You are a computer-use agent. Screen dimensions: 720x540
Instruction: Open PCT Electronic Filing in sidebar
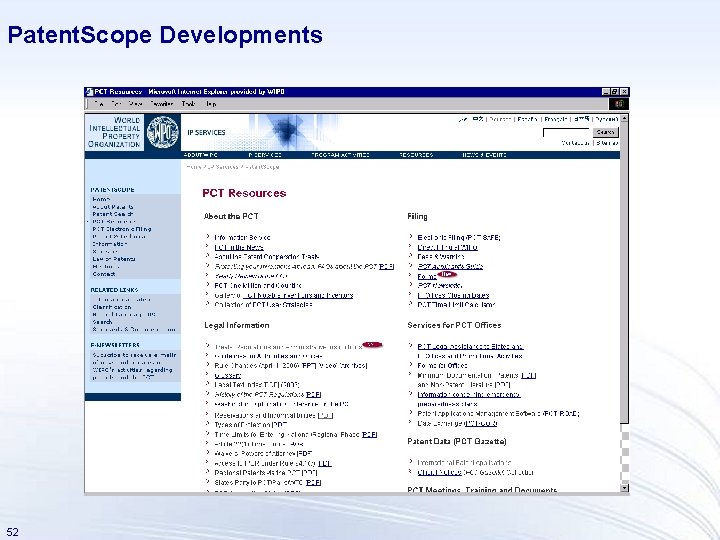pyautogui.click(x=122, y=229)
